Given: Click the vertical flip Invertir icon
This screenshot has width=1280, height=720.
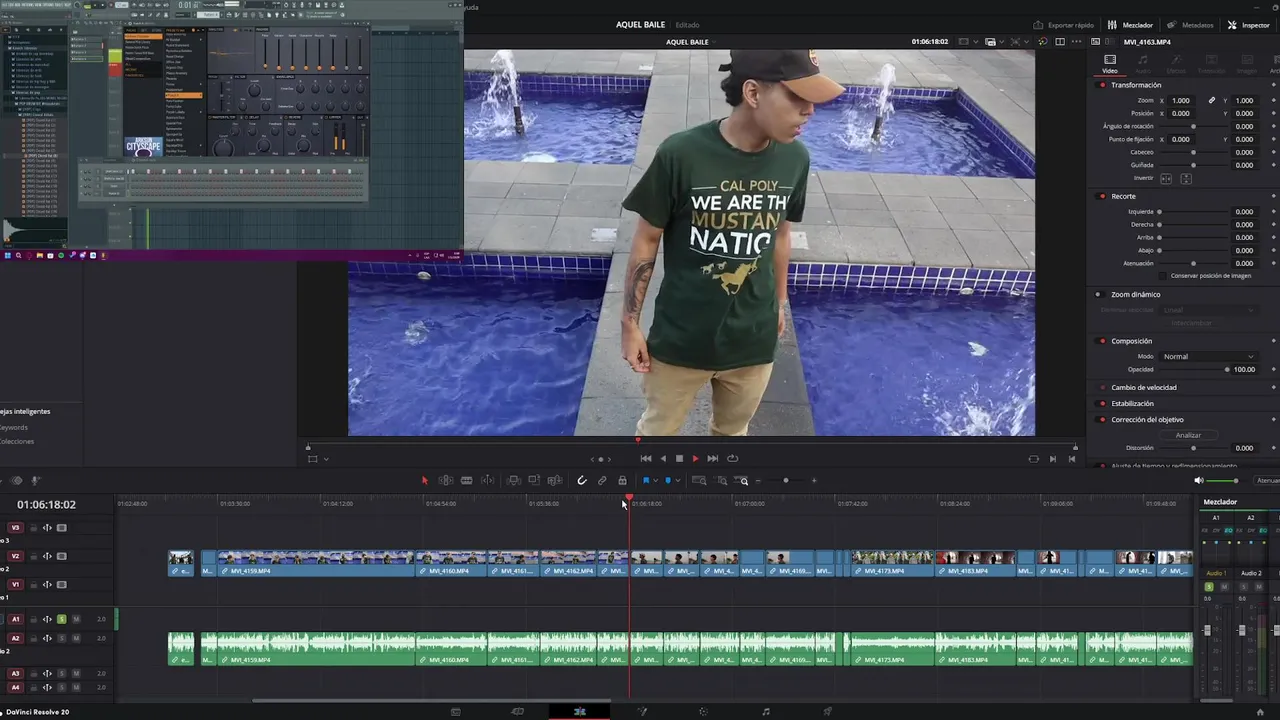Looking at the screenshot, I should 1186,179.
